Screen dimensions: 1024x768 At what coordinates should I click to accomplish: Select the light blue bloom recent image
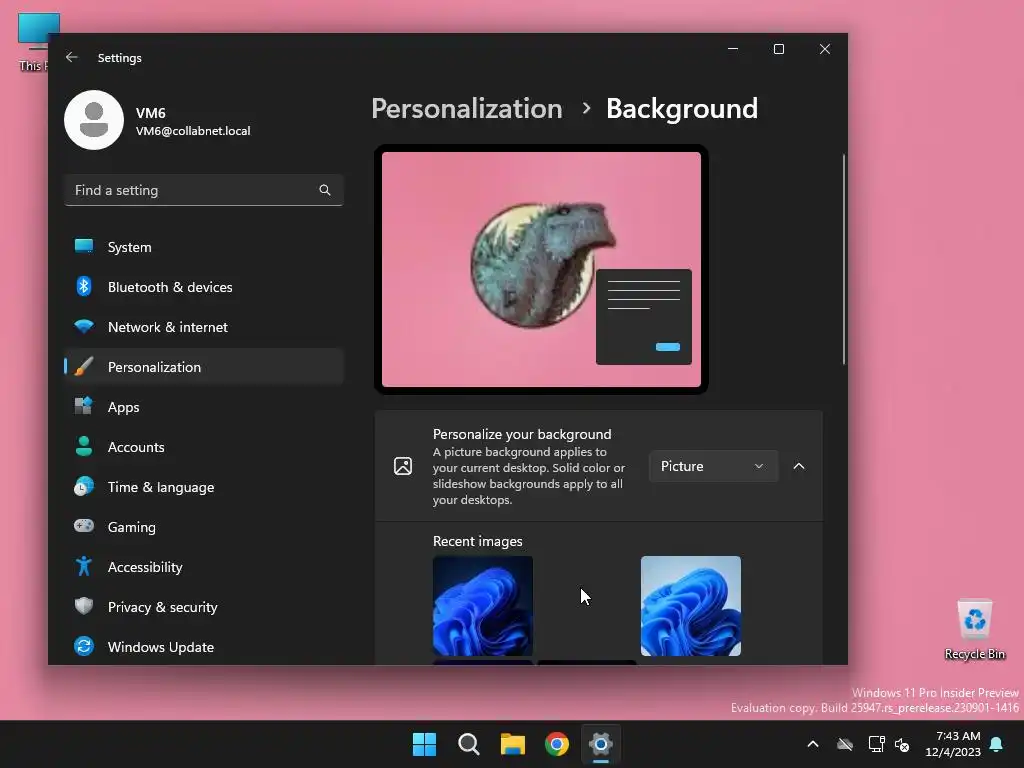[x=691, y=606]
